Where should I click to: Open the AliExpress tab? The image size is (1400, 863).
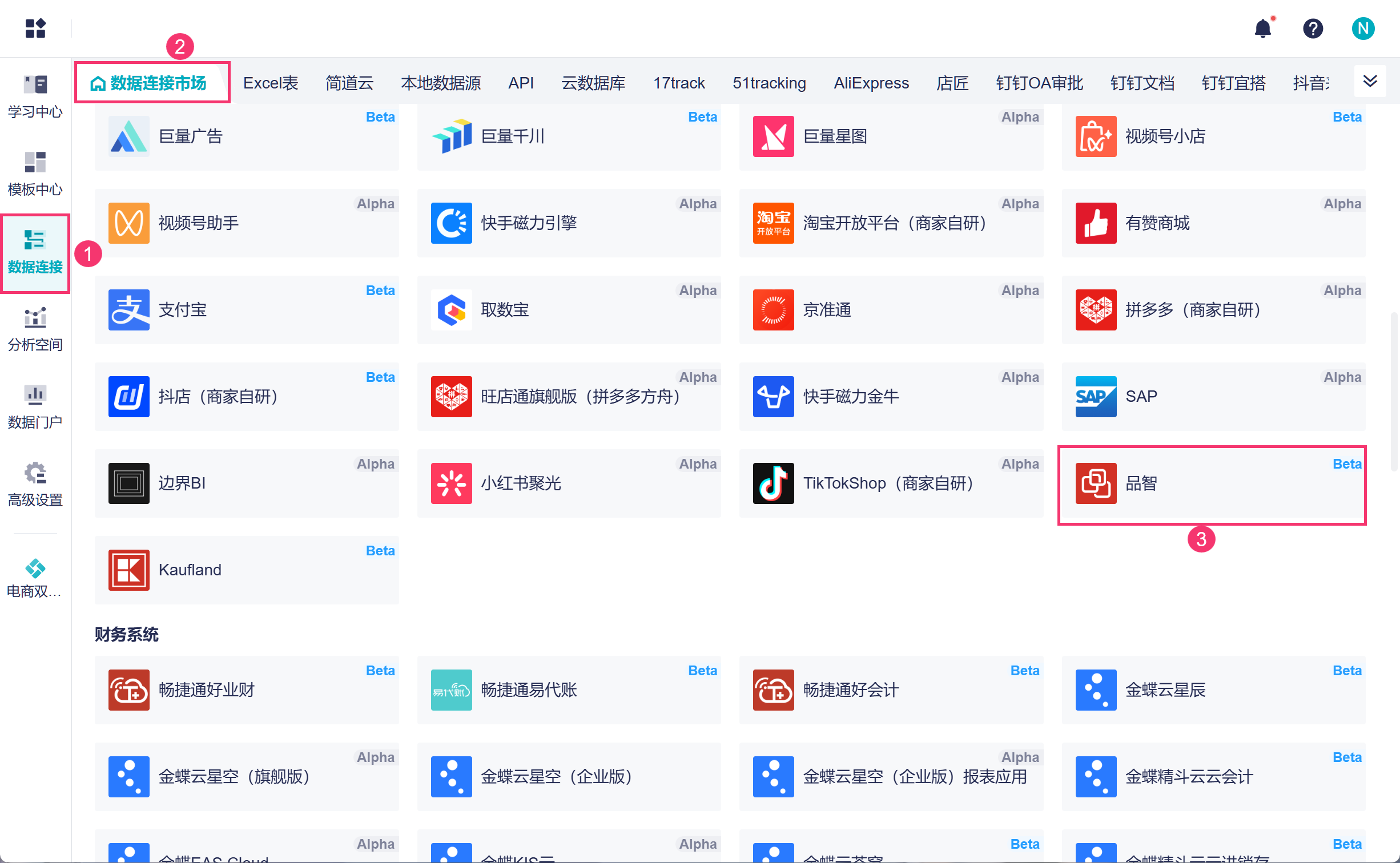[871, 83]
